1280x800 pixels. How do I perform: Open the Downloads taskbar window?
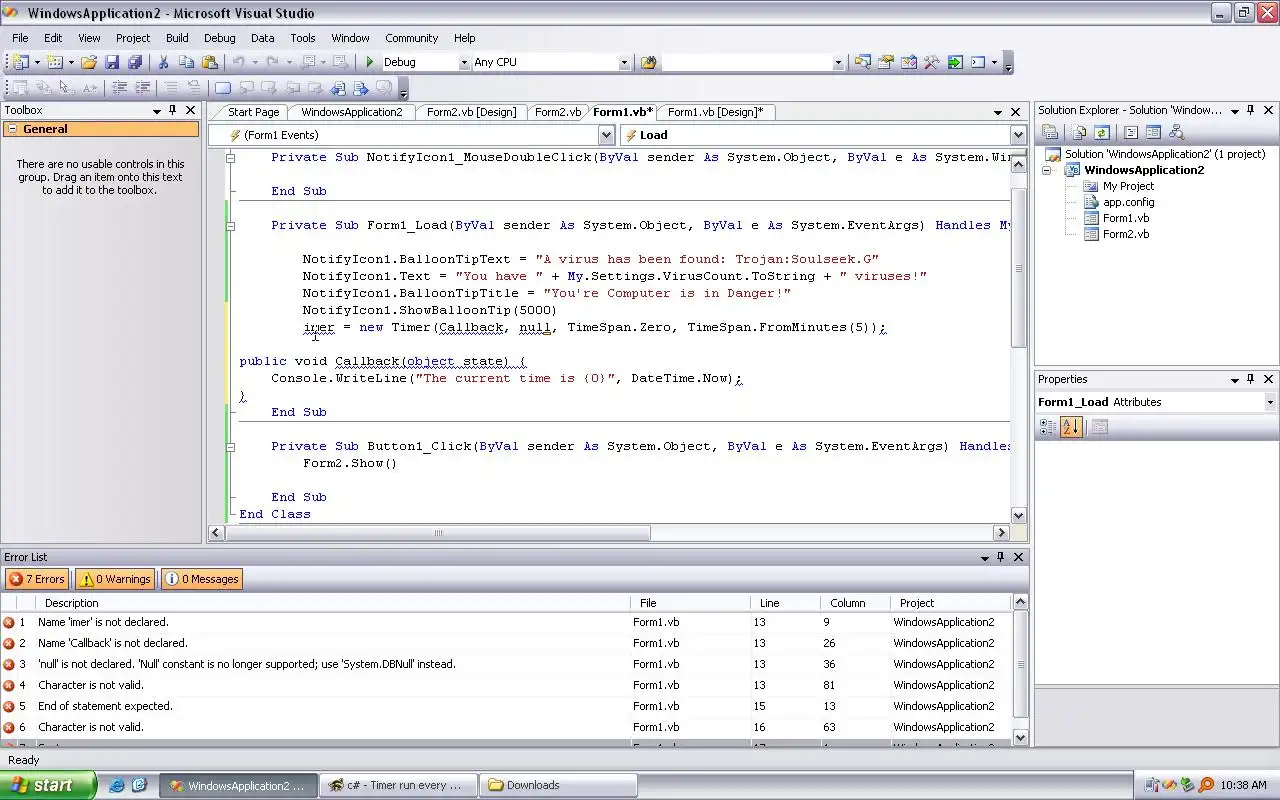[558, 785]
